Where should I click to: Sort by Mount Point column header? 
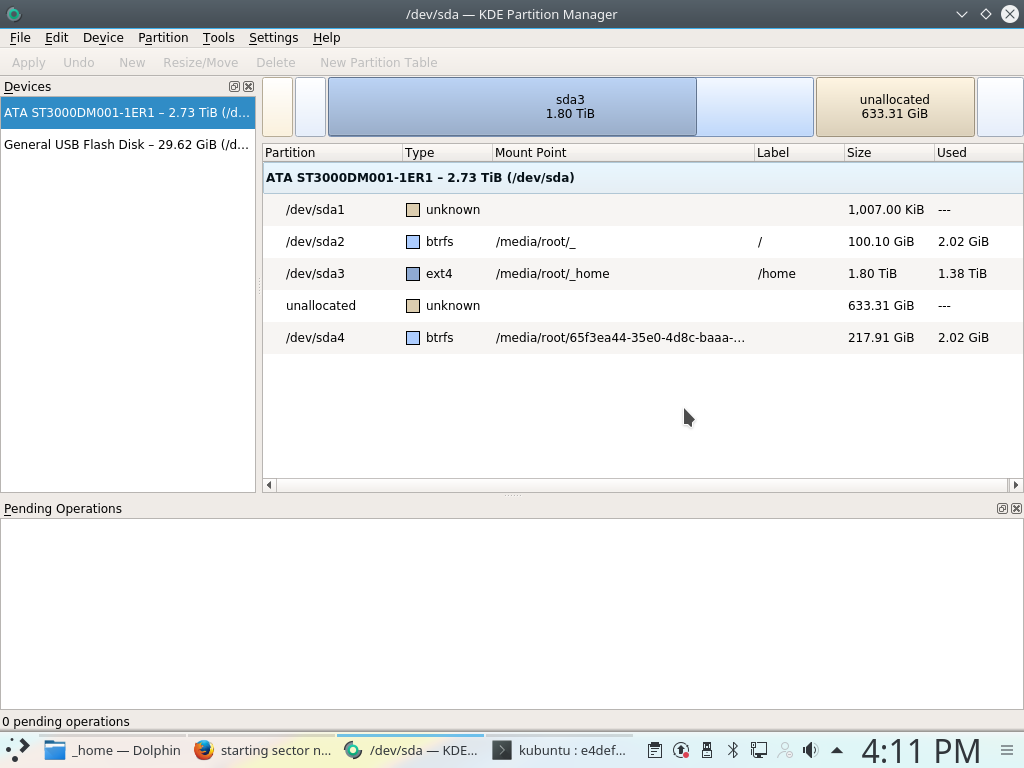623,152
